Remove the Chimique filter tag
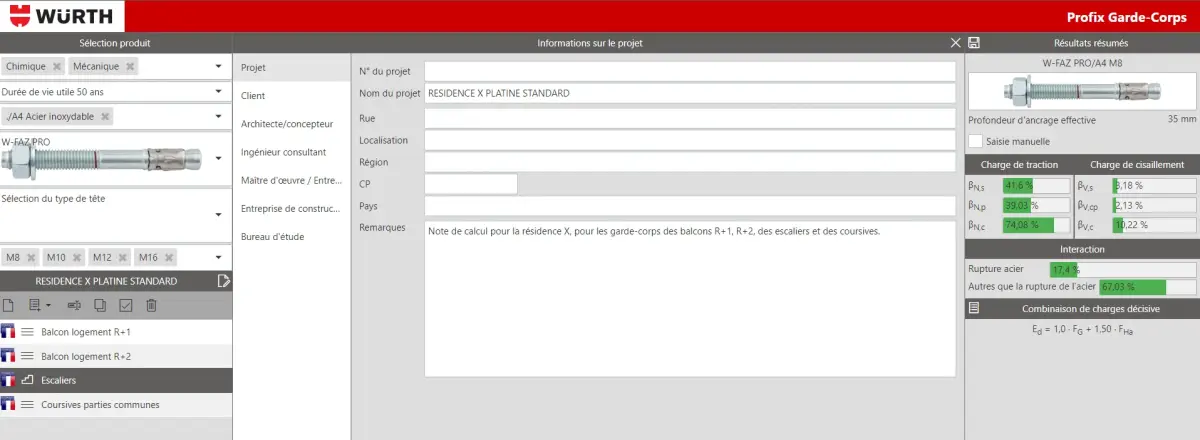The width and height of the screenshot is (1200, 440). [57, 66]
